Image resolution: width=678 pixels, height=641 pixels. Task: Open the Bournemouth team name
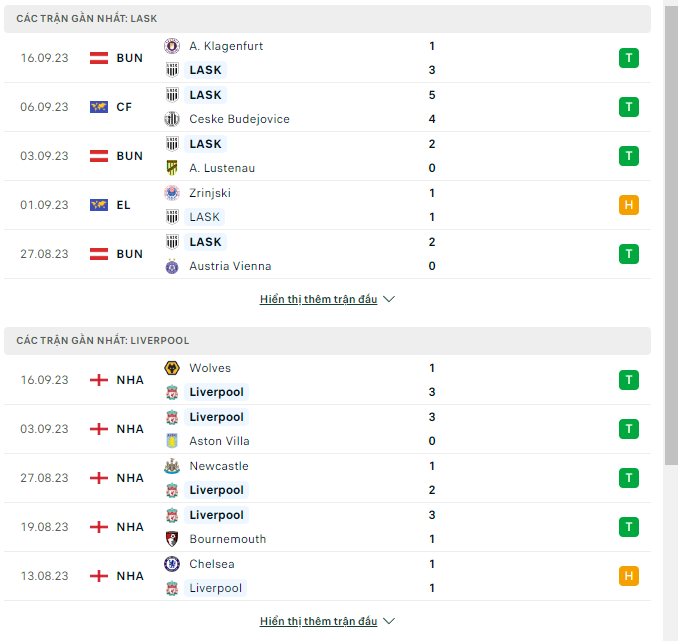tap(228, 539)
